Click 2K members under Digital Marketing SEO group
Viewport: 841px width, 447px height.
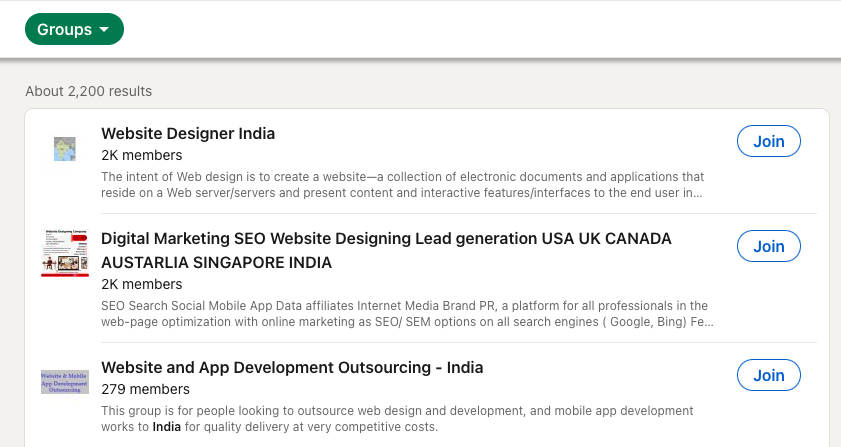[x=142, y=284]
